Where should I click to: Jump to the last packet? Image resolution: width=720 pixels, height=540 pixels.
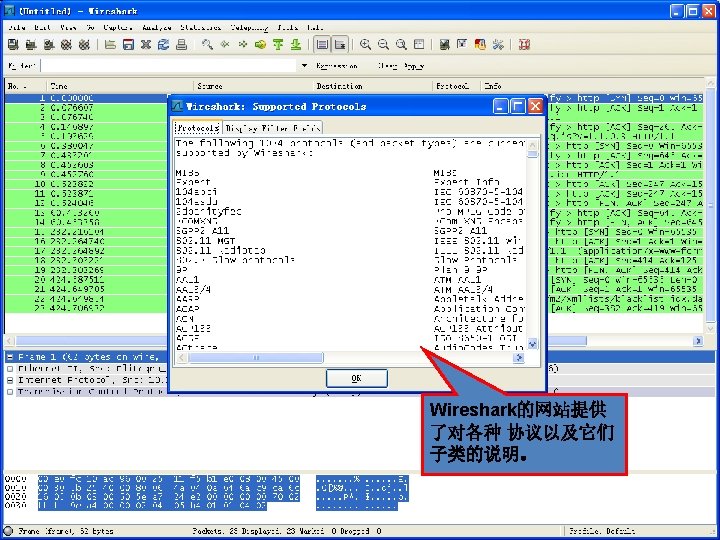pos(296,45)
